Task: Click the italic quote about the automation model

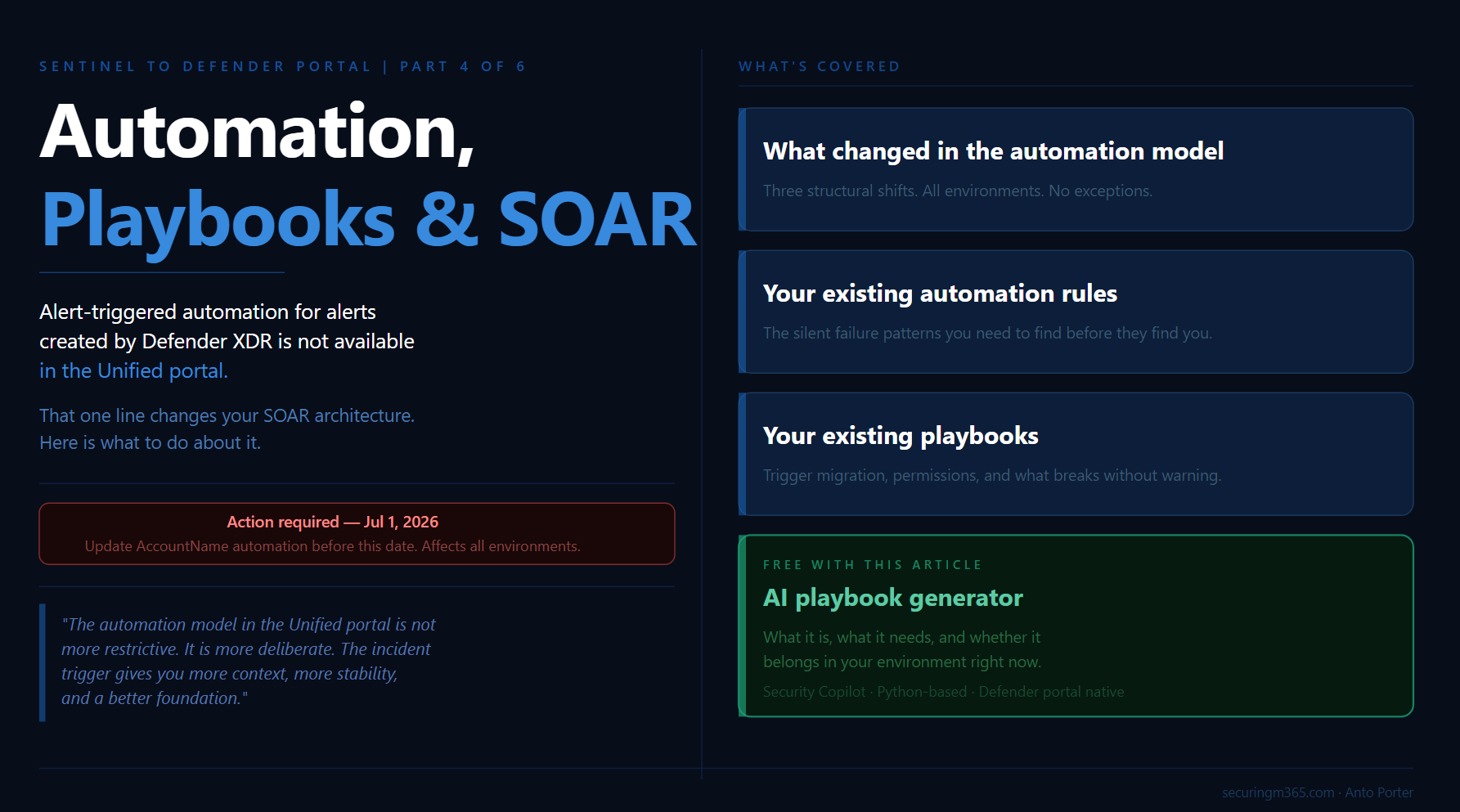Action: (x=249, y=662)
